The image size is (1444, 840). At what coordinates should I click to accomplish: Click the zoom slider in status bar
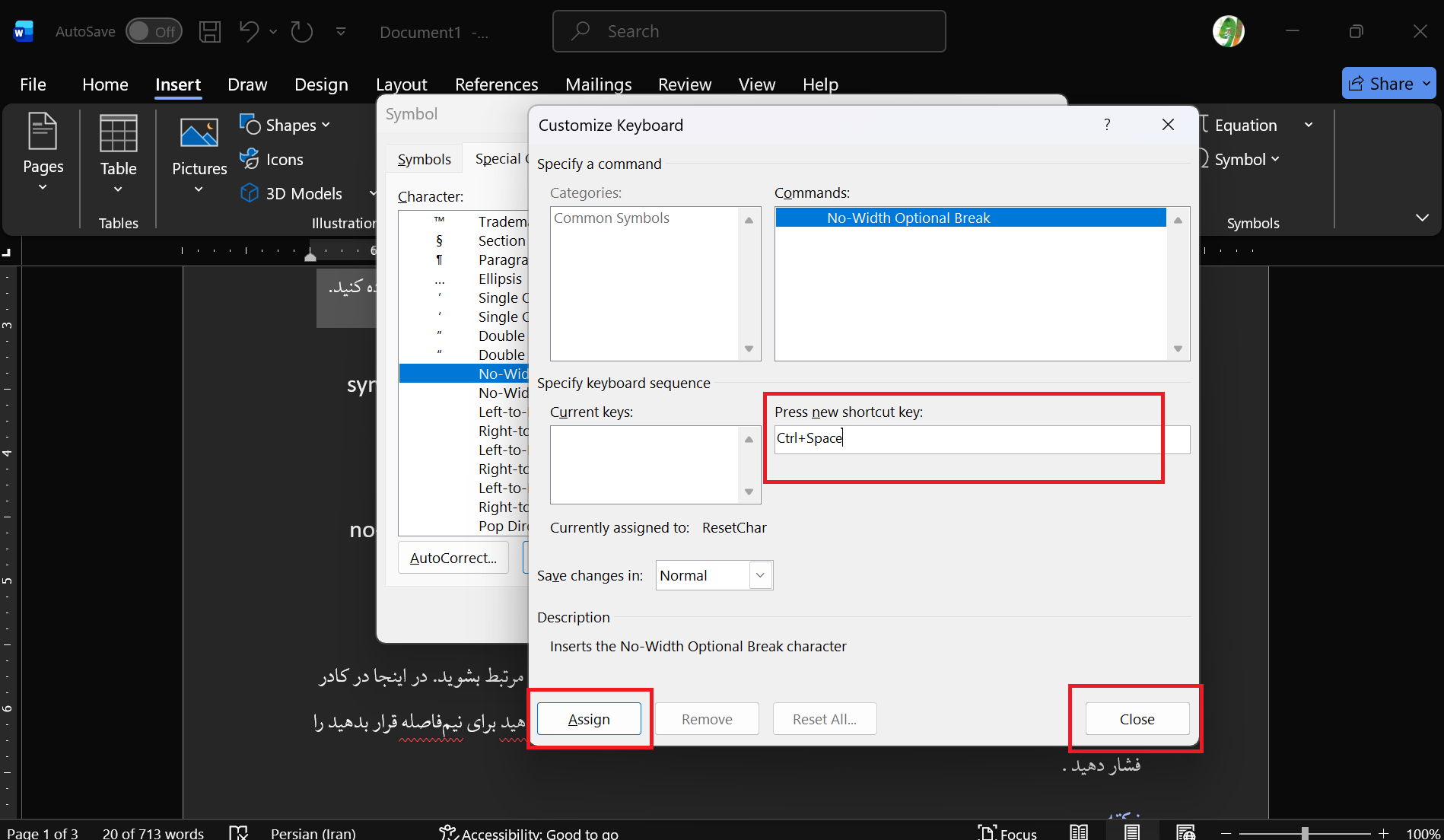1304,833
